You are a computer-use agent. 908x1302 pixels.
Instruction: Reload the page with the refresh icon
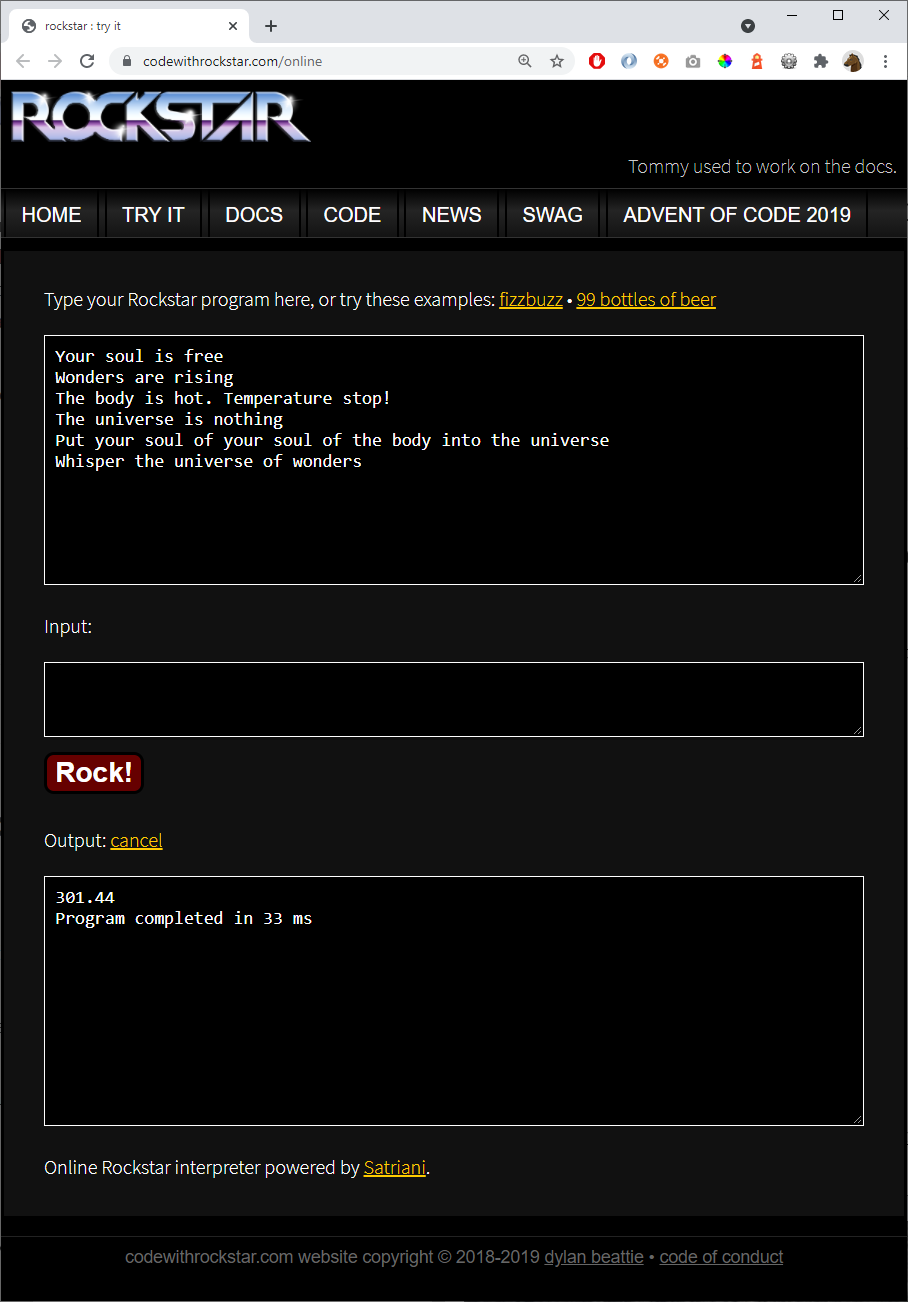point(87,61)
